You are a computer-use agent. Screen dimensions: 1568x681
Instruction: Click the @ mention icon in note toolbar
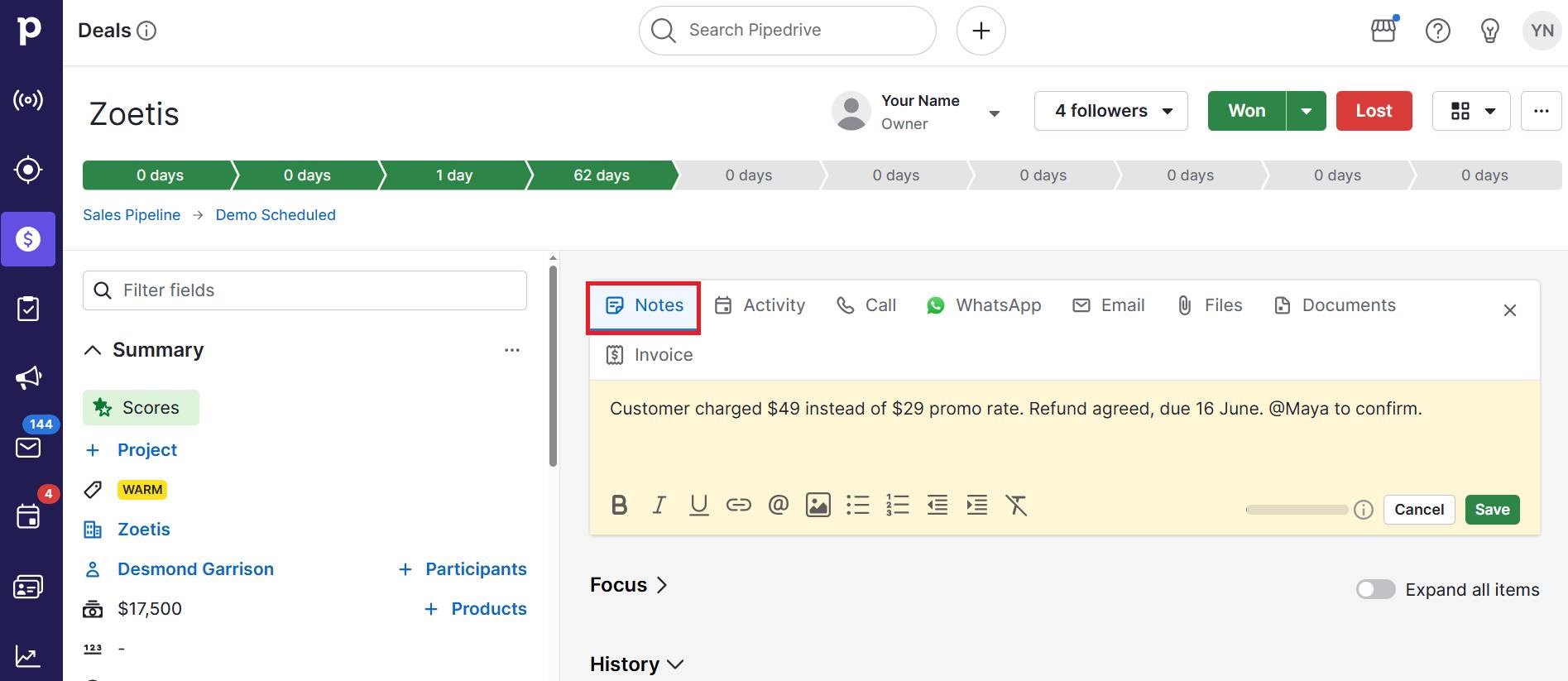(779, 505)
